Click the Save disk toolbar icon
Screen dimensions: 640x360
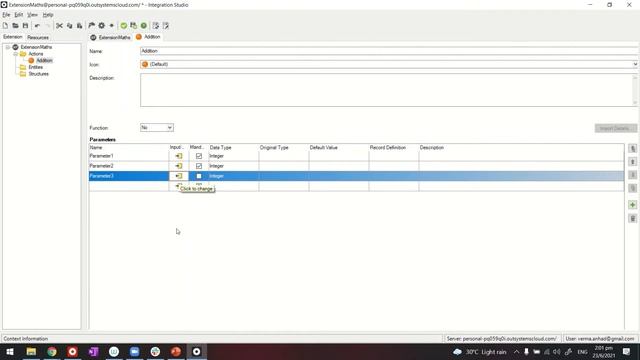25,25
